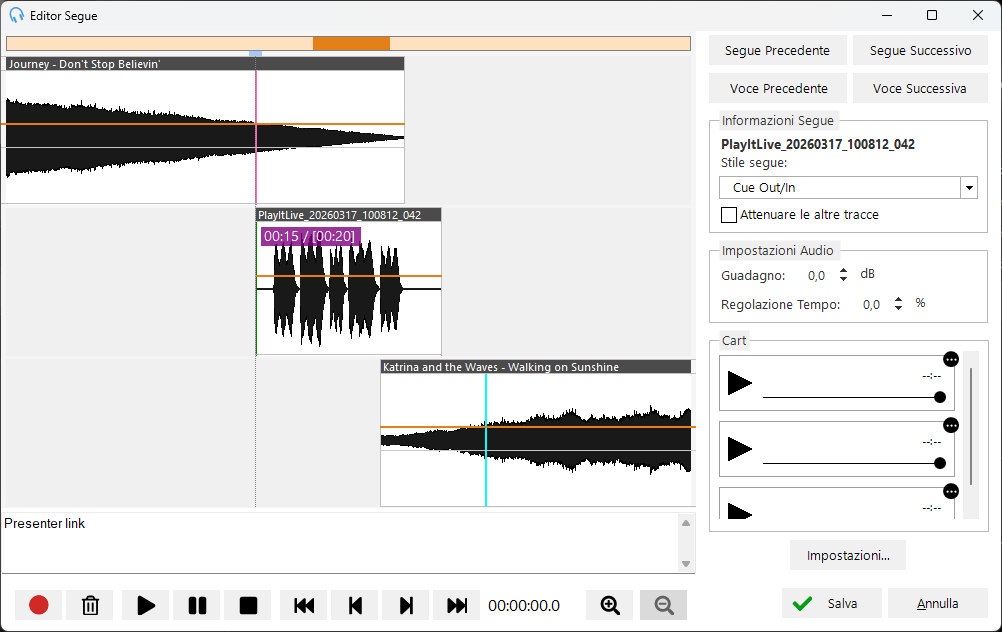
Task: Start recording with the red record button
Action: (38, 605)
